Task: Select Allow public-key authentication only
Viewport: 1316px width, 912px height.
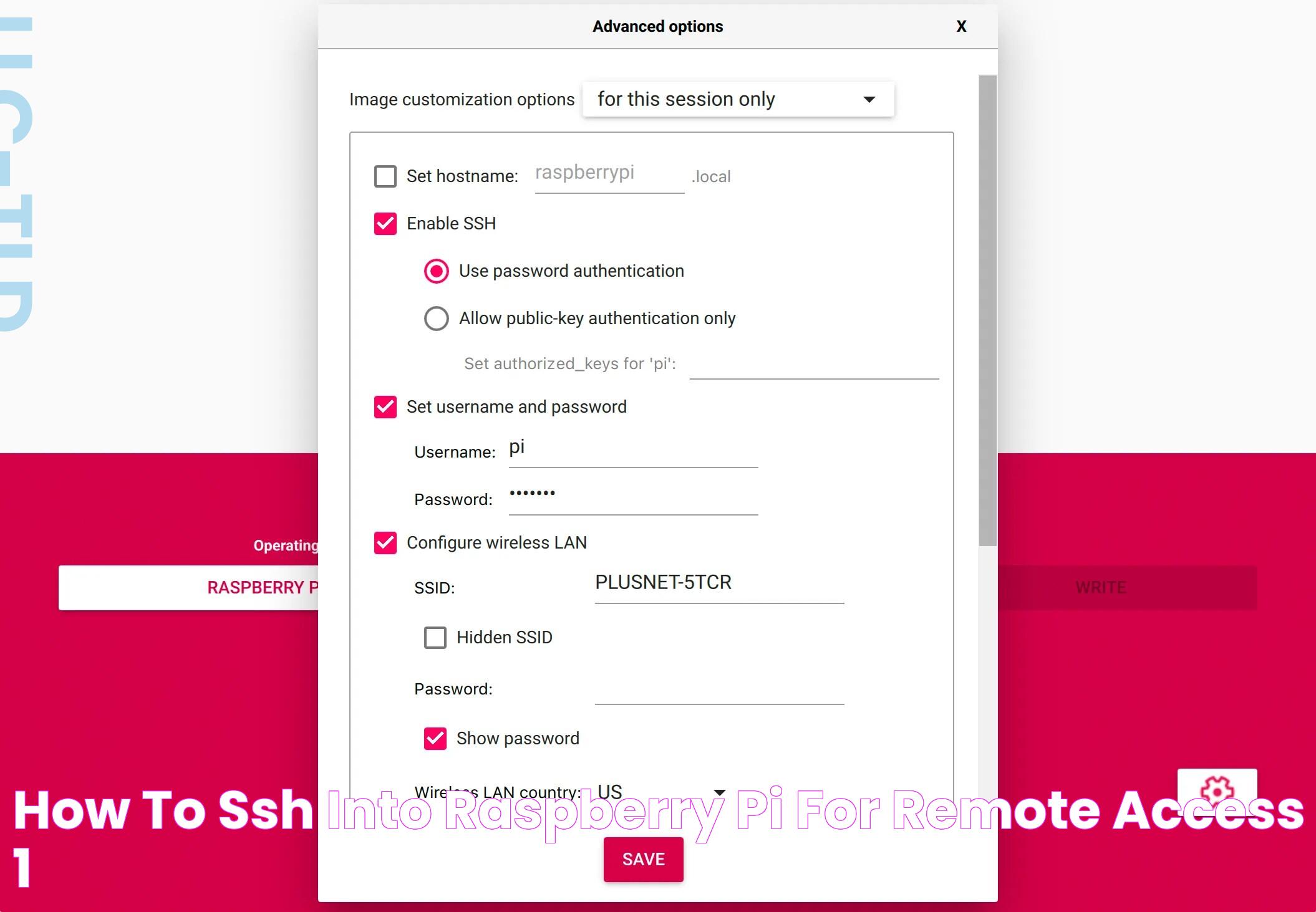Action: (435, 318)
